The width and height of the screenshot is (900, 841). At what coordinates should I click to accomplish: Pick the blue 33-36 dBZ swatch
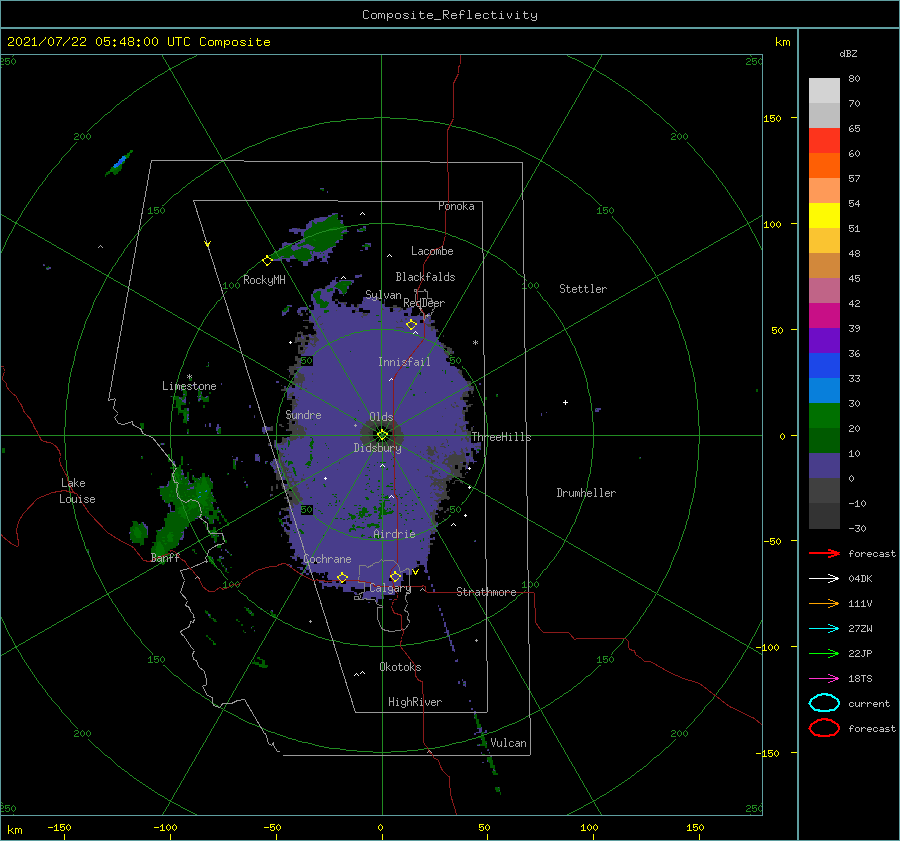point(824,365)
